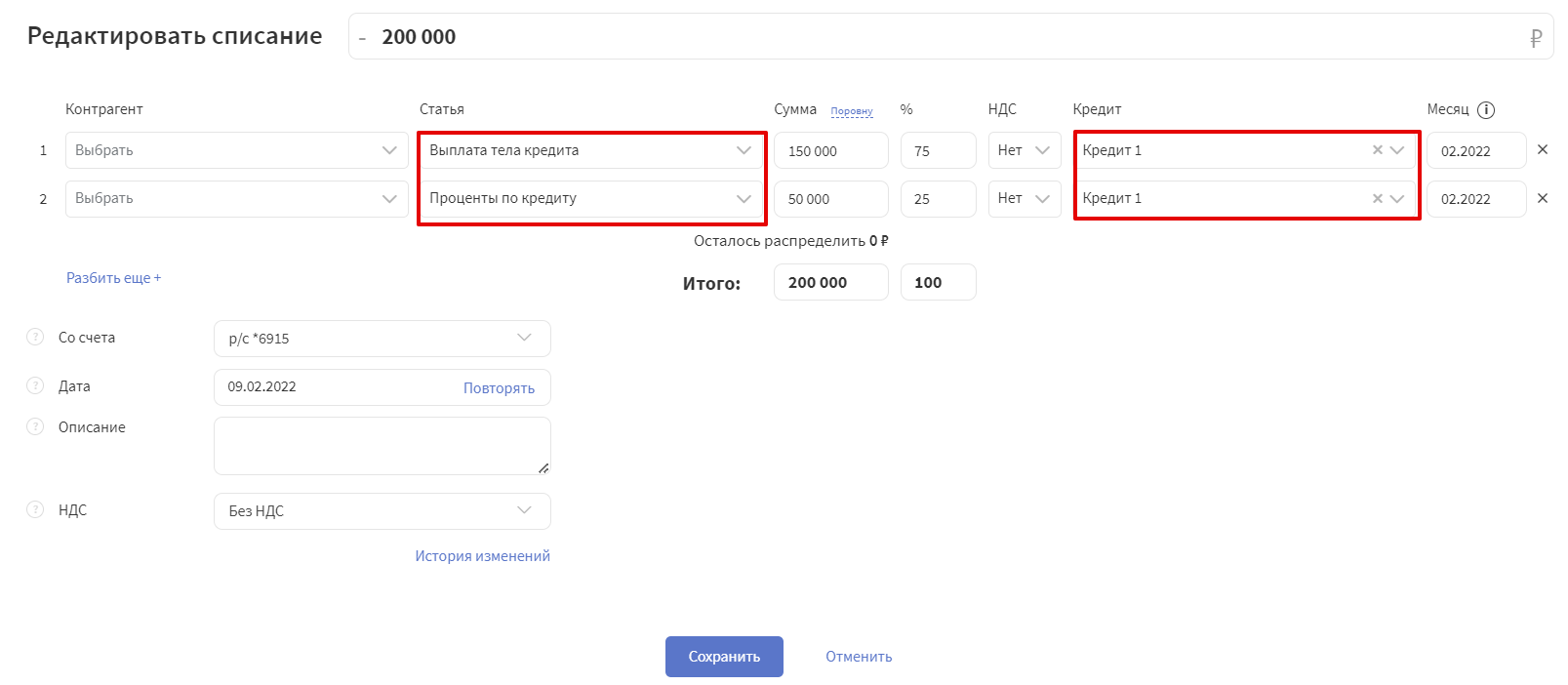Open История изменений link
This screenshot has height=685, width=1568.
482,556
